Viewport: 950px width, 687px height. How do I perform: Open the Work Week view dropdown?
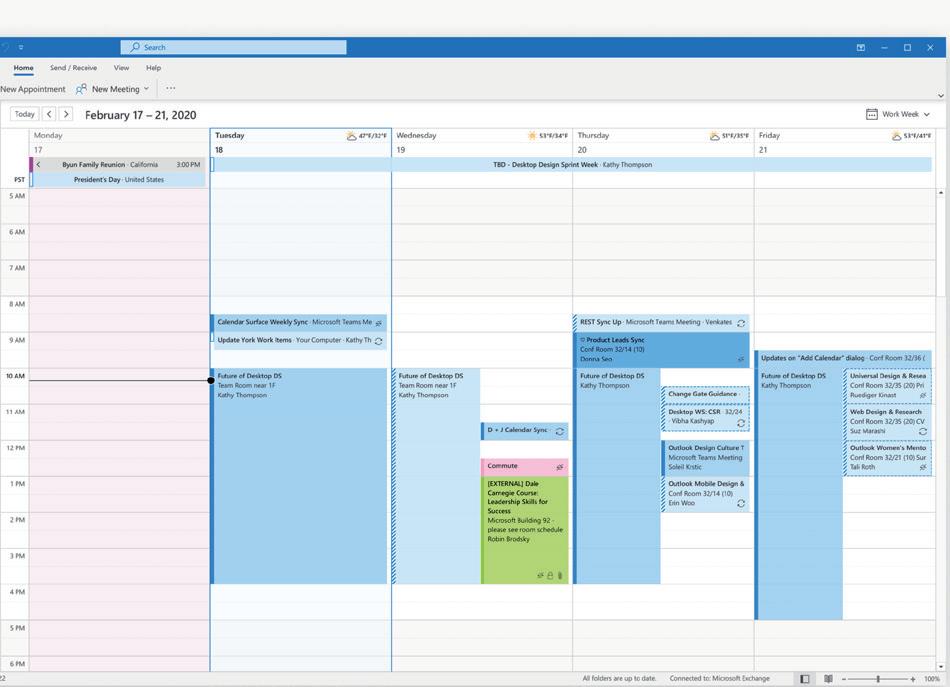(899, 114)
